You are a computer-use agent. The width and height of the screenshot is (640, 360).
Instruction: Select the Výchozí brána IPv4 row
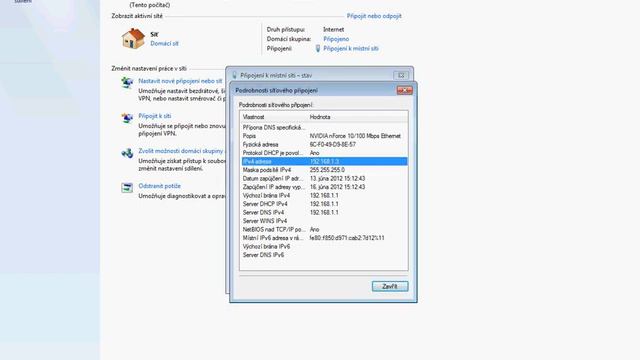pos(324,196)
